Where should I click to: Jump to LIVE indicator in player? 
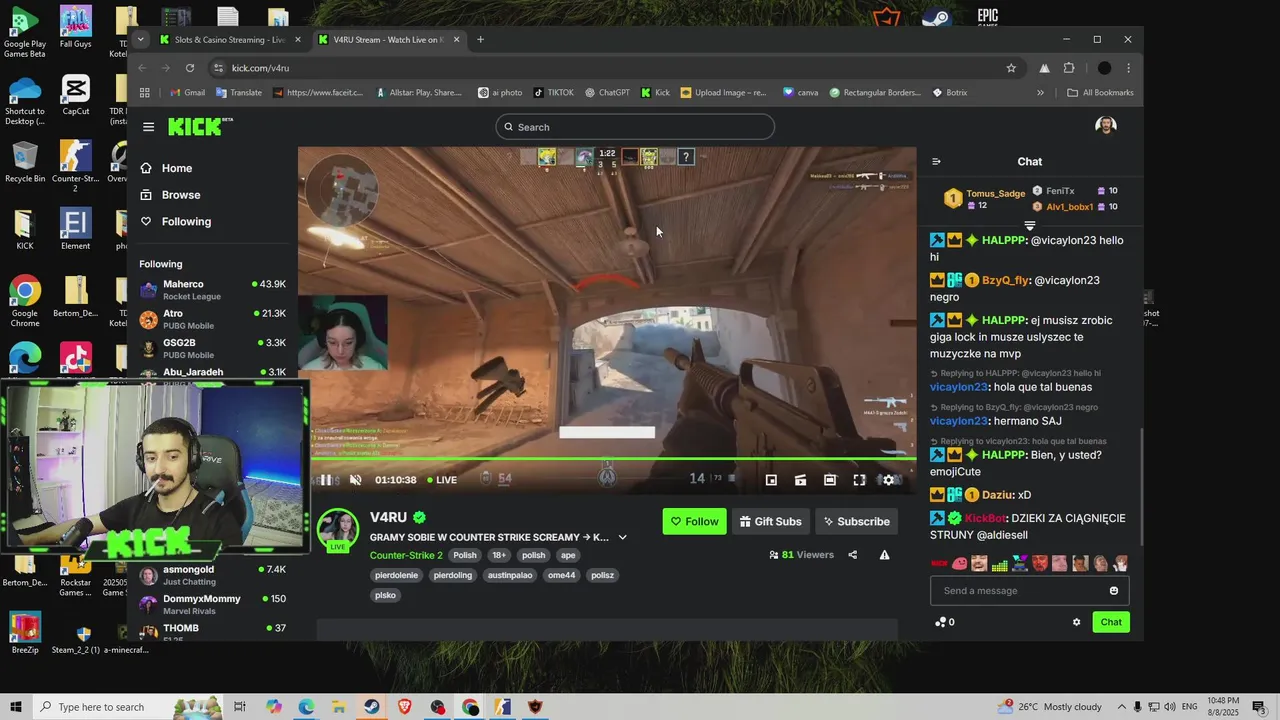coord(442,480)
